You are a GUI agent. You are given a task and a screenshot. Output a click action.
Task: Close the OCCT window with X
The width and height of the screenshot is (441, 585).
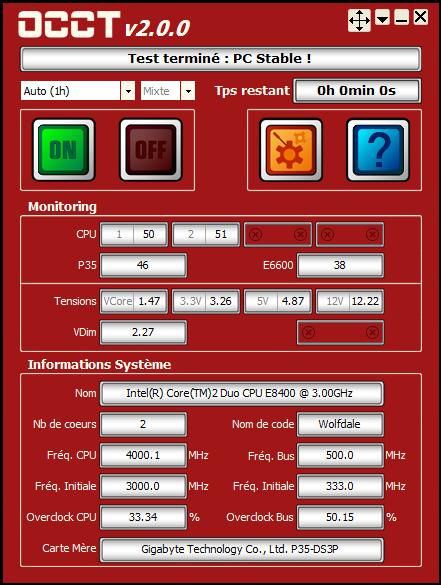coord(420,17)
